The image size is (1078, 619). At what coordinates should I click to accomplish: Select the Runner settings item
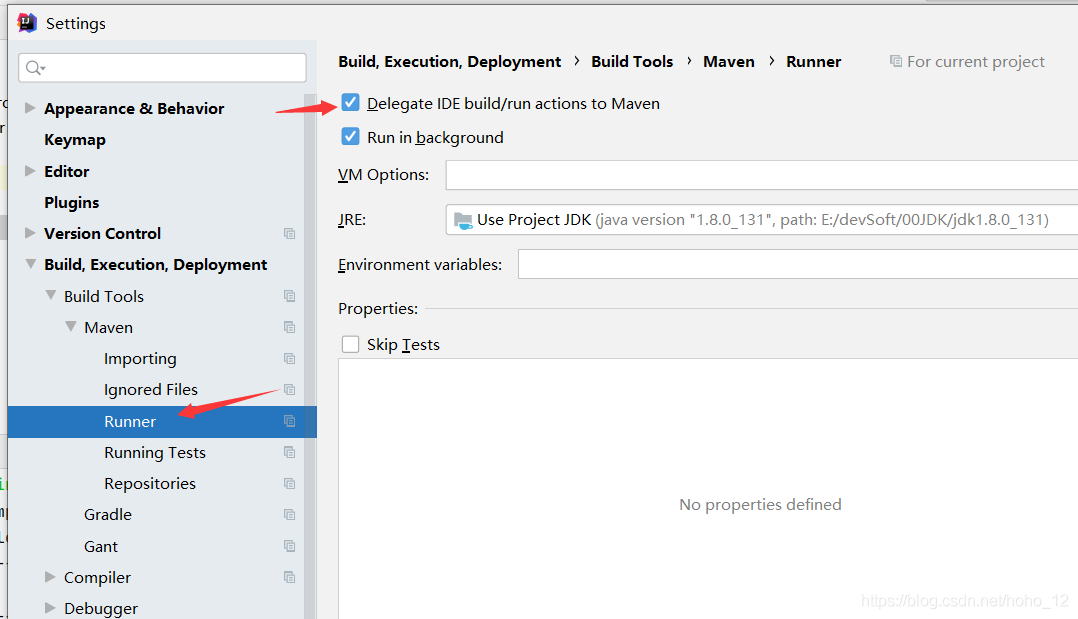[x=162, y=422]
